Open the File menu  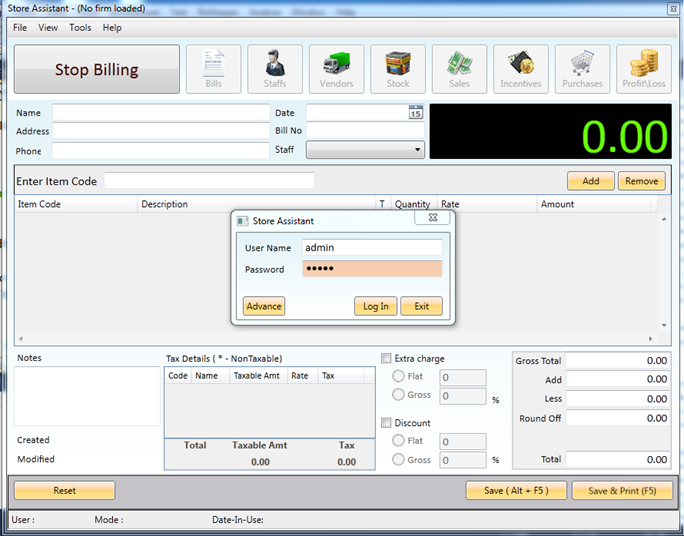[20, 27]
